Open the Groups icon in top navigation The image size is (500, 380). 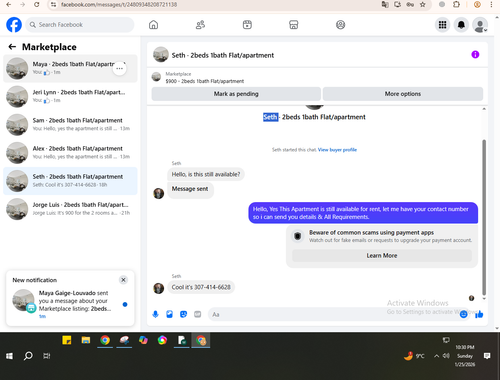point(340,25)
